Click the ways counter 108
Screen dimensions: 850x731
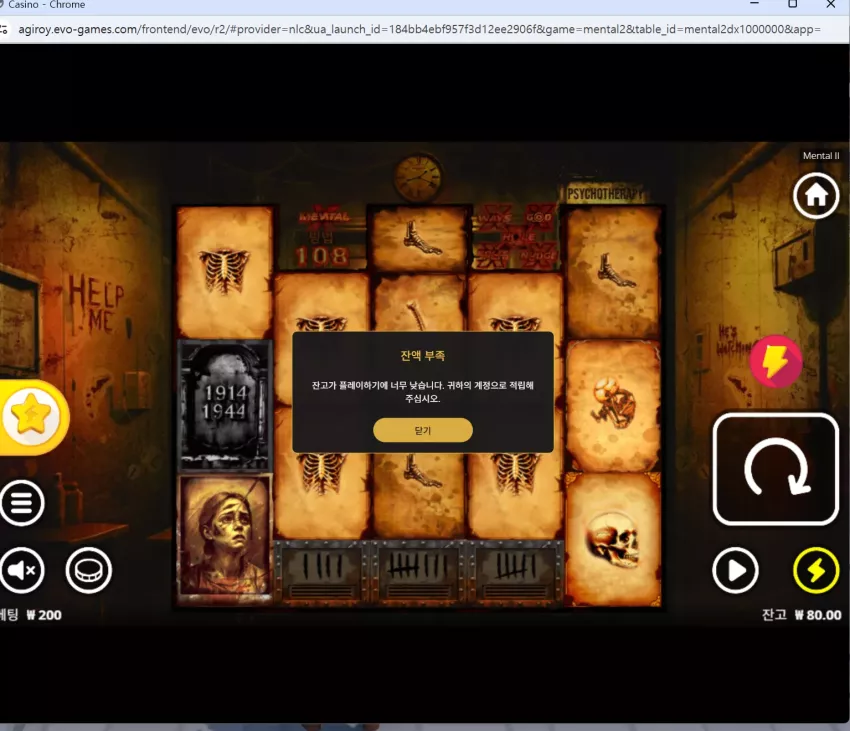coord(322,255)
